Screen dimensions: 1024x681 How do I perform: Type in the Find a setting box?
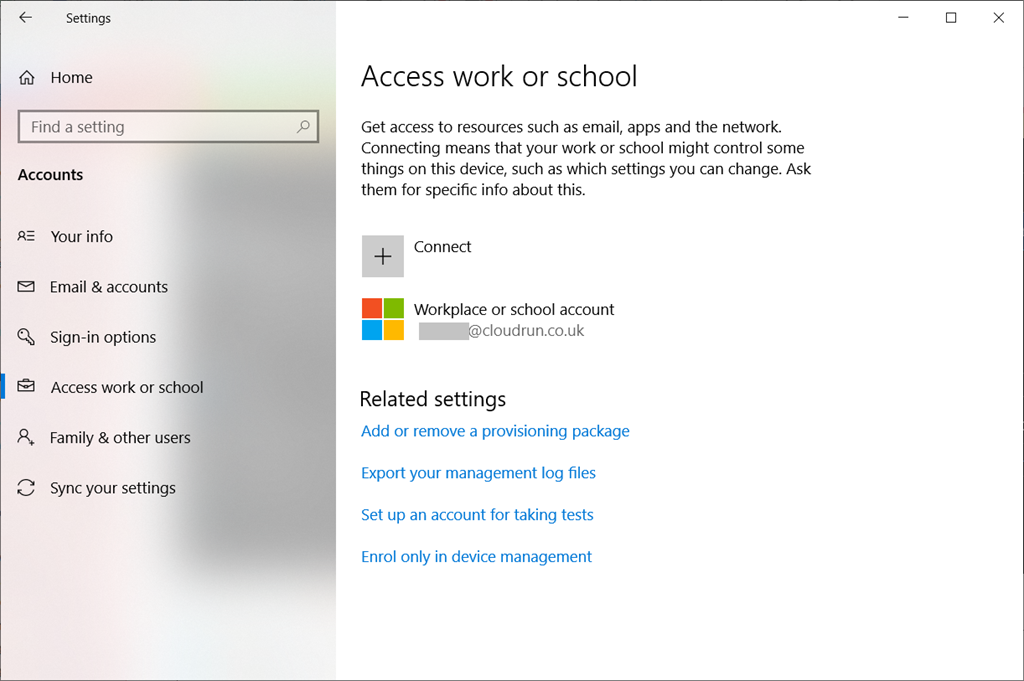point(160,127)
